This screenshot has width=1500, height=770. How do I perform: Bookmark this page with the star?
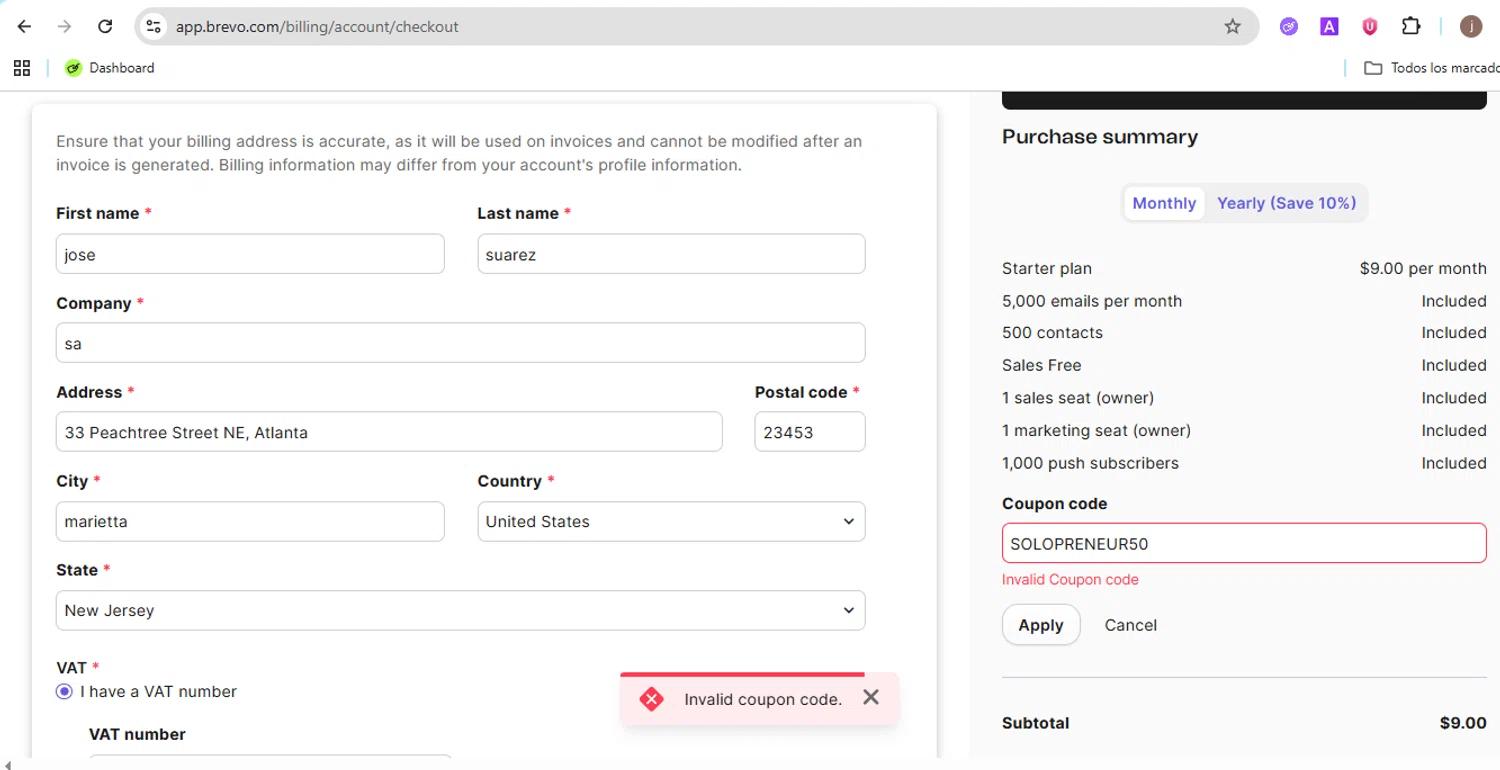point(1232,27)
